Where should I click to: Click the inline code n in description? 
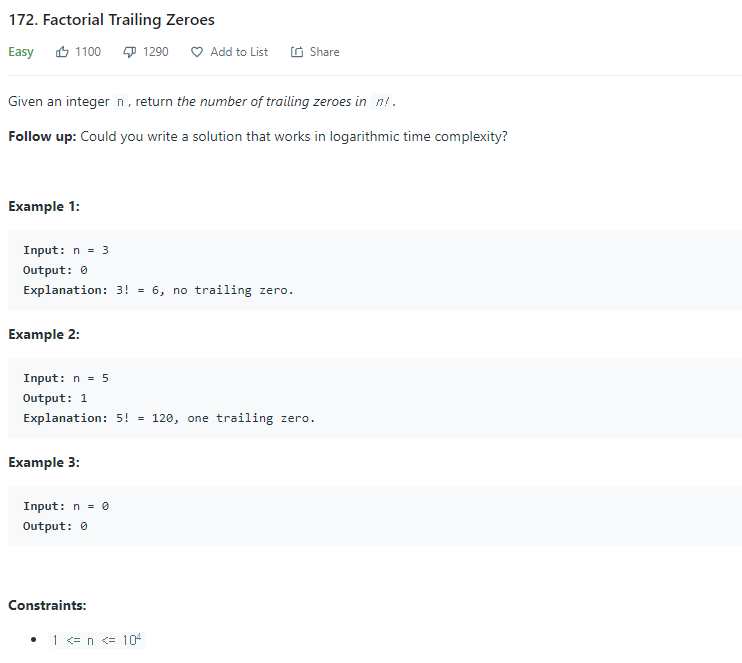pos(120,102)
